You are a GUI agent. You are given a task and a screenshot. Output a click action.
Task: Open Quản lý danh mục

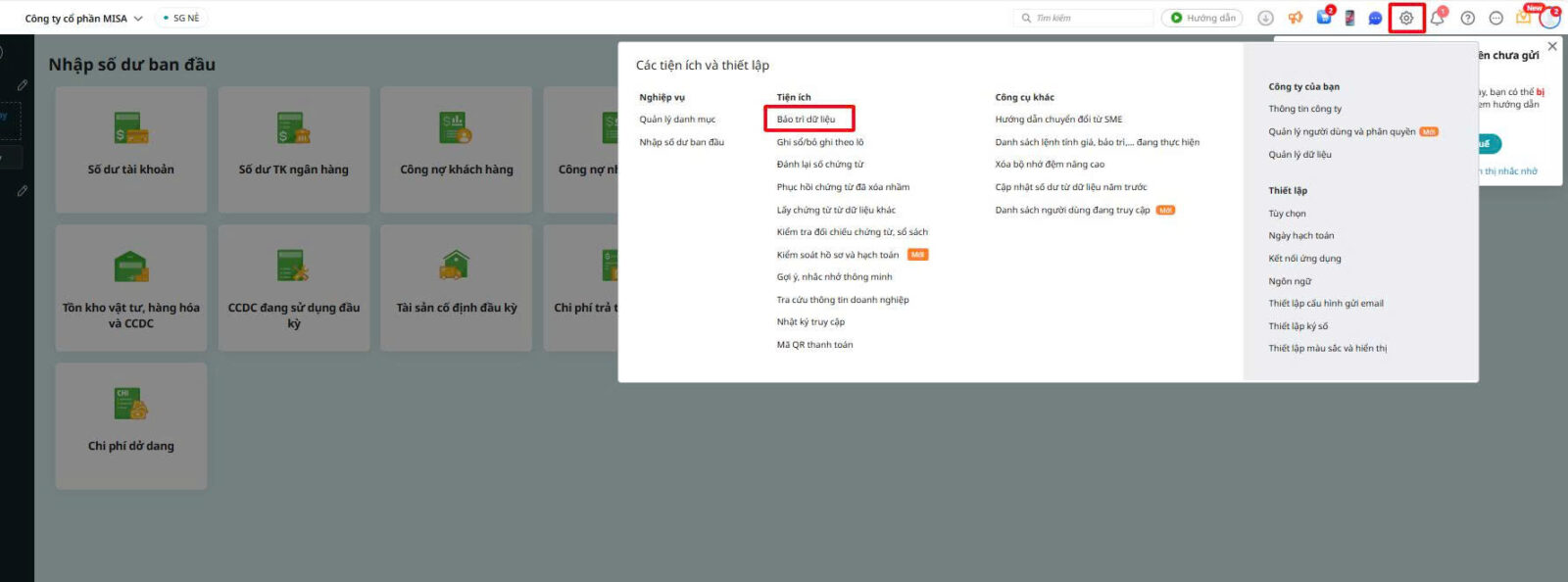[677, 120]
